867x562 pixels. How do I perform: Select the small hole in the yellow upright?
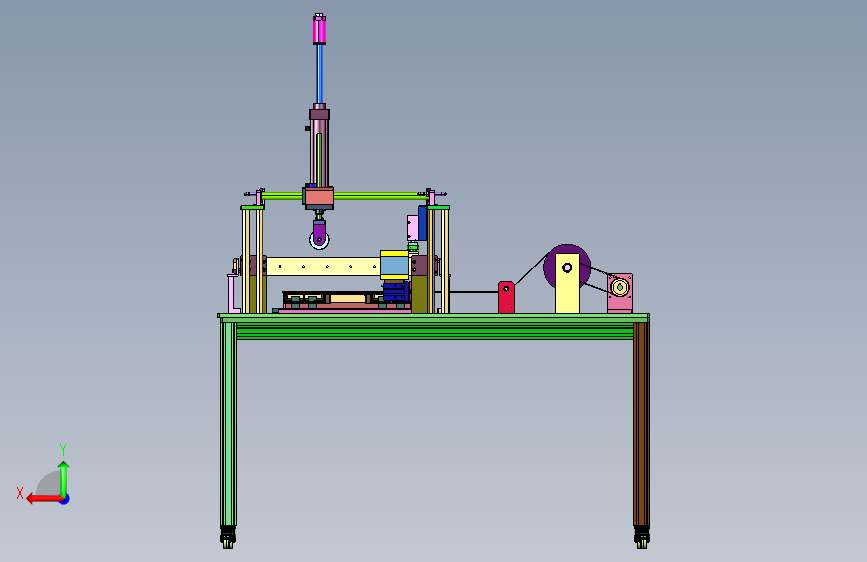click(567, 268)
